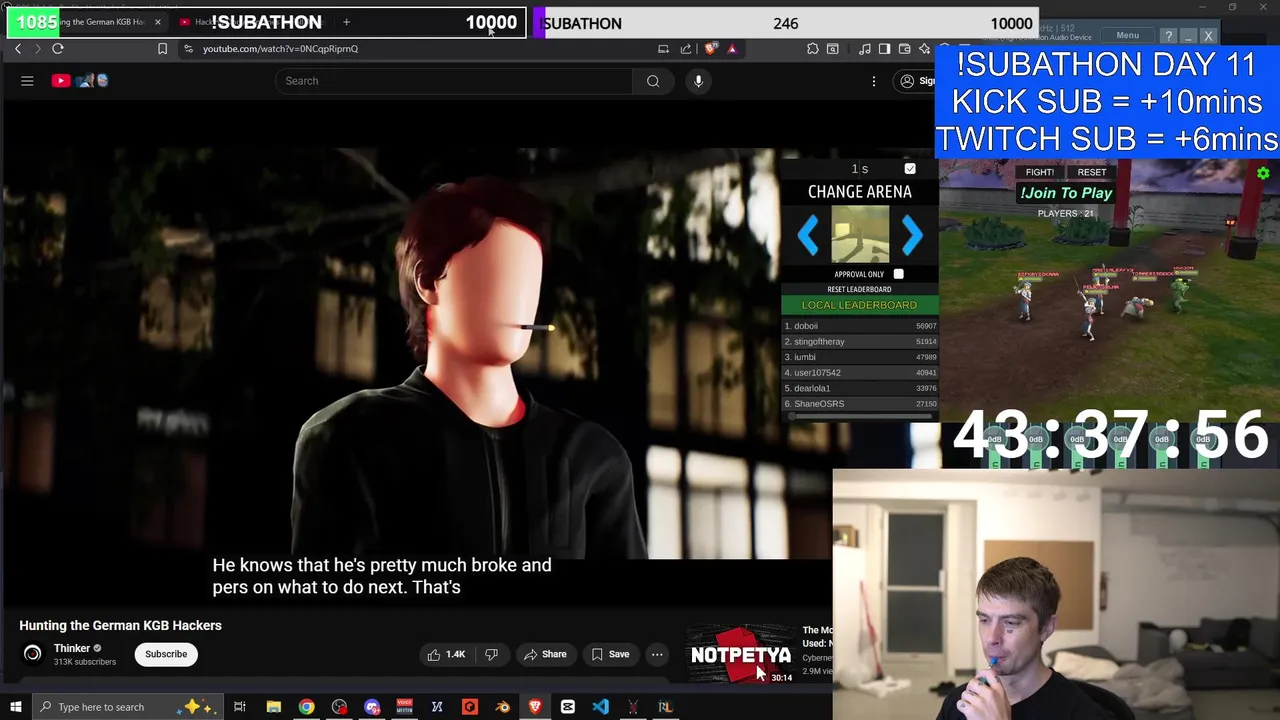Click the FIGHT! button in game

[x=1039, y=172]
